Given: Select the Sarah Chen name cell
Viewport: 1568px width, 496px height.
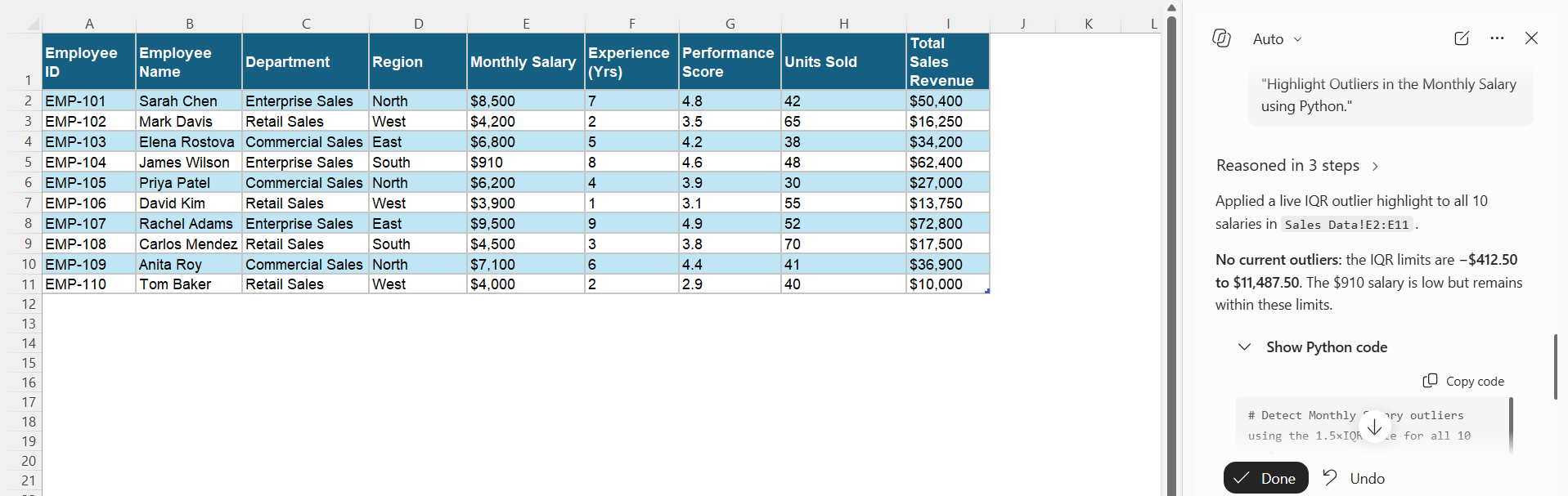Looking at the screenshot, I should (x=189, y=101).
